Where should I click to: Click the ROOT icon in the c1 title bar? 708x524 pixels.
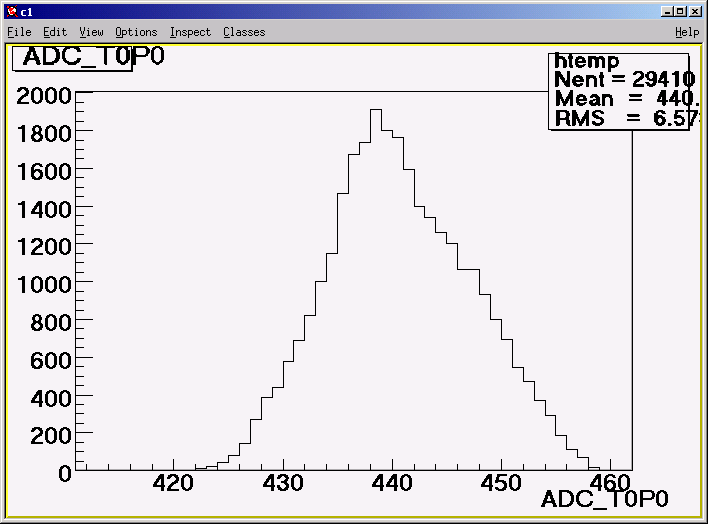pos(13,11)
